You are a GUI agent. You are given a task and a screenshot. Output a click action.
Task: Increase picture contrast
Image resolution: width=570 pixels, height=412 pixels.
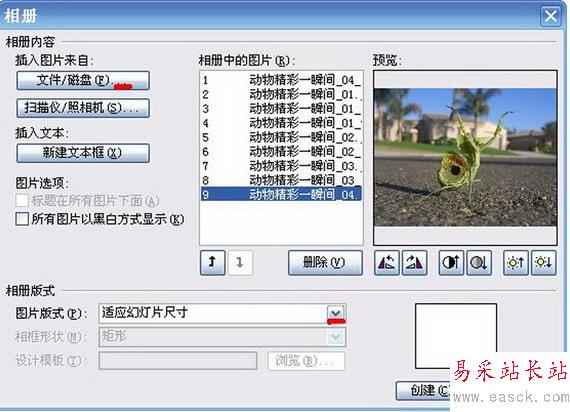pyautogui.click(x=451, y=262)
